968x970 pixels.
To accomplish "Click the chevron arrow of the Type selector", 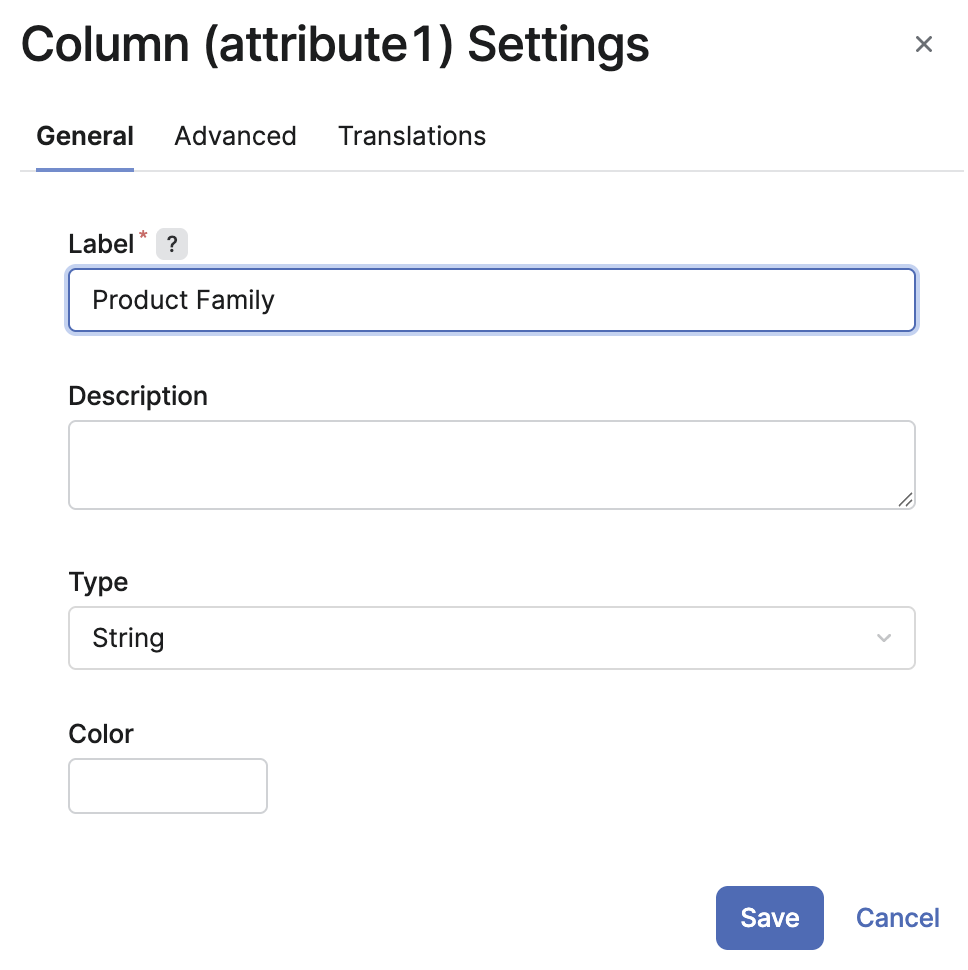I will tap(884, 638).
